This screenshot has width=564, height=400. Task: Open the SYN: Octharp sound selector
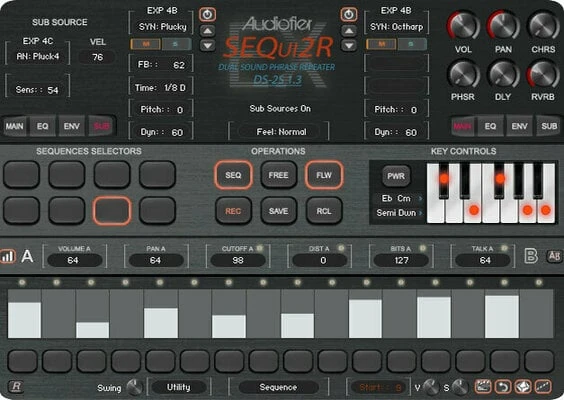397,27
